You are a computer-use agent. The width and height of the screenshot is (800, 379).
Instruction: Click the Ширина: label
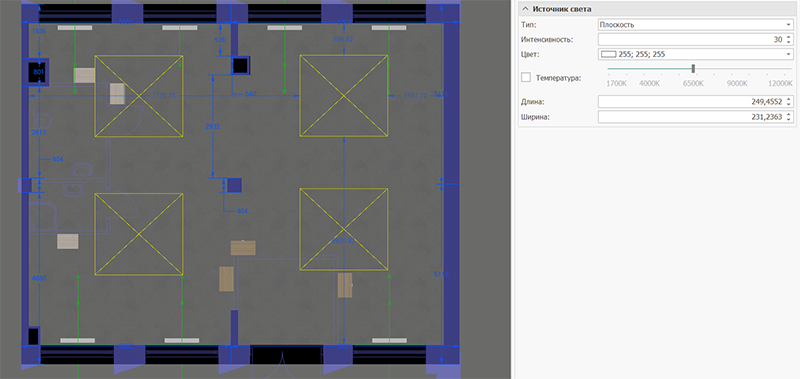coord(535,117)
